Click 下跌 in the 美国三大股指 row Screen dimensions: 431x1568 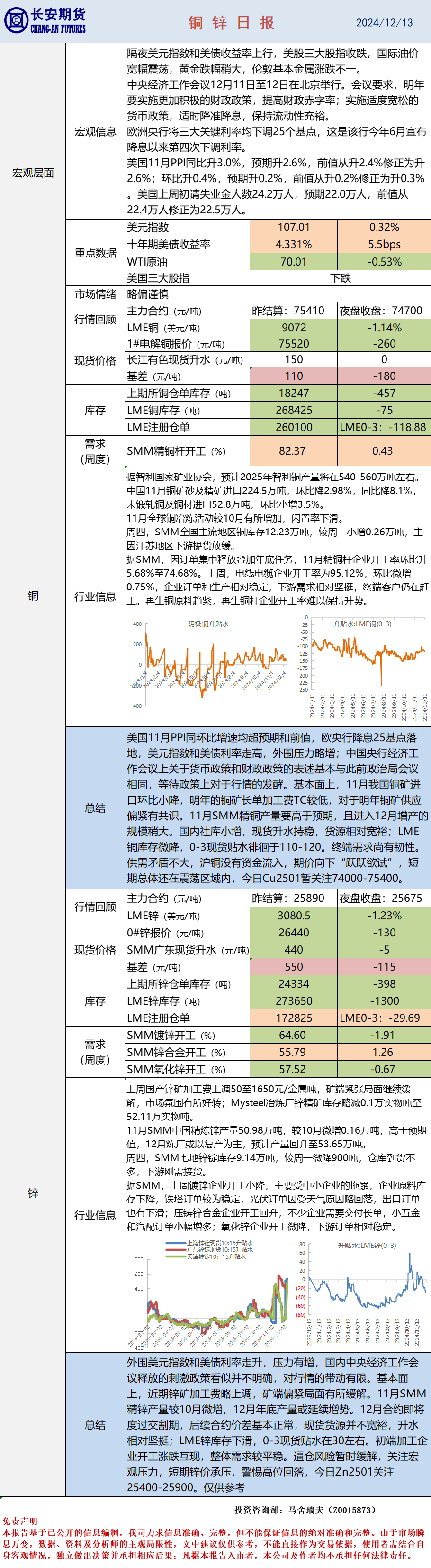point(341,278)
